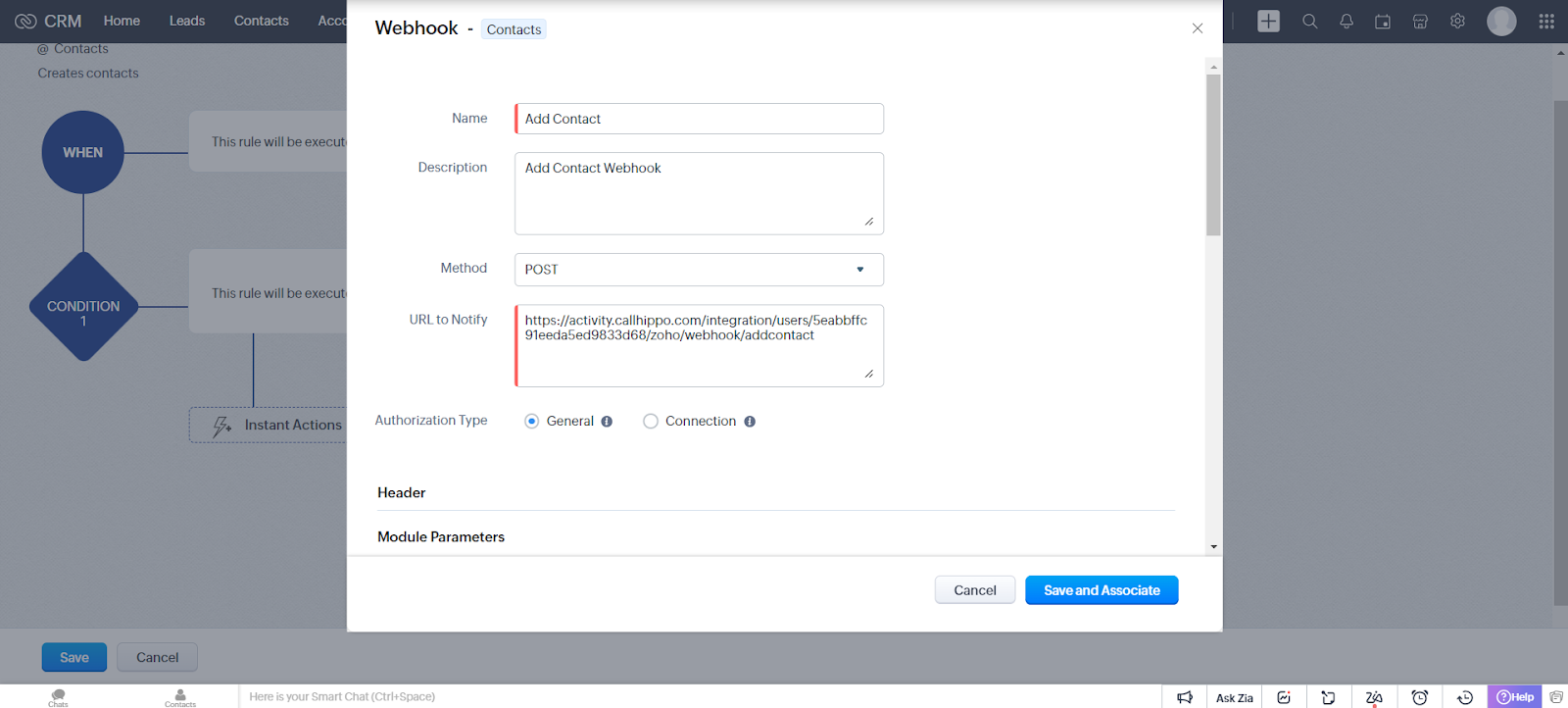Open the notifications bell icon
1568x708 pixels.
[1347, 21]
